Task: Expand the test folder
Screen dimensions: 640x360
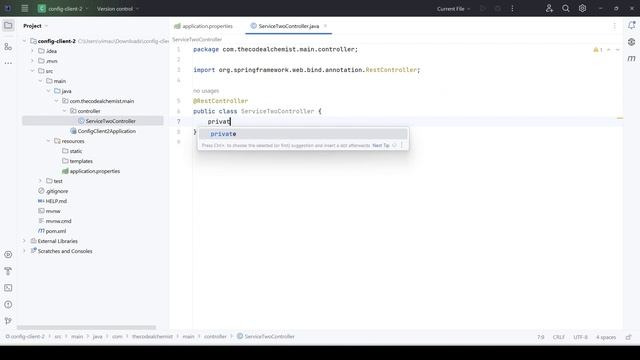Action: point(40,181)
